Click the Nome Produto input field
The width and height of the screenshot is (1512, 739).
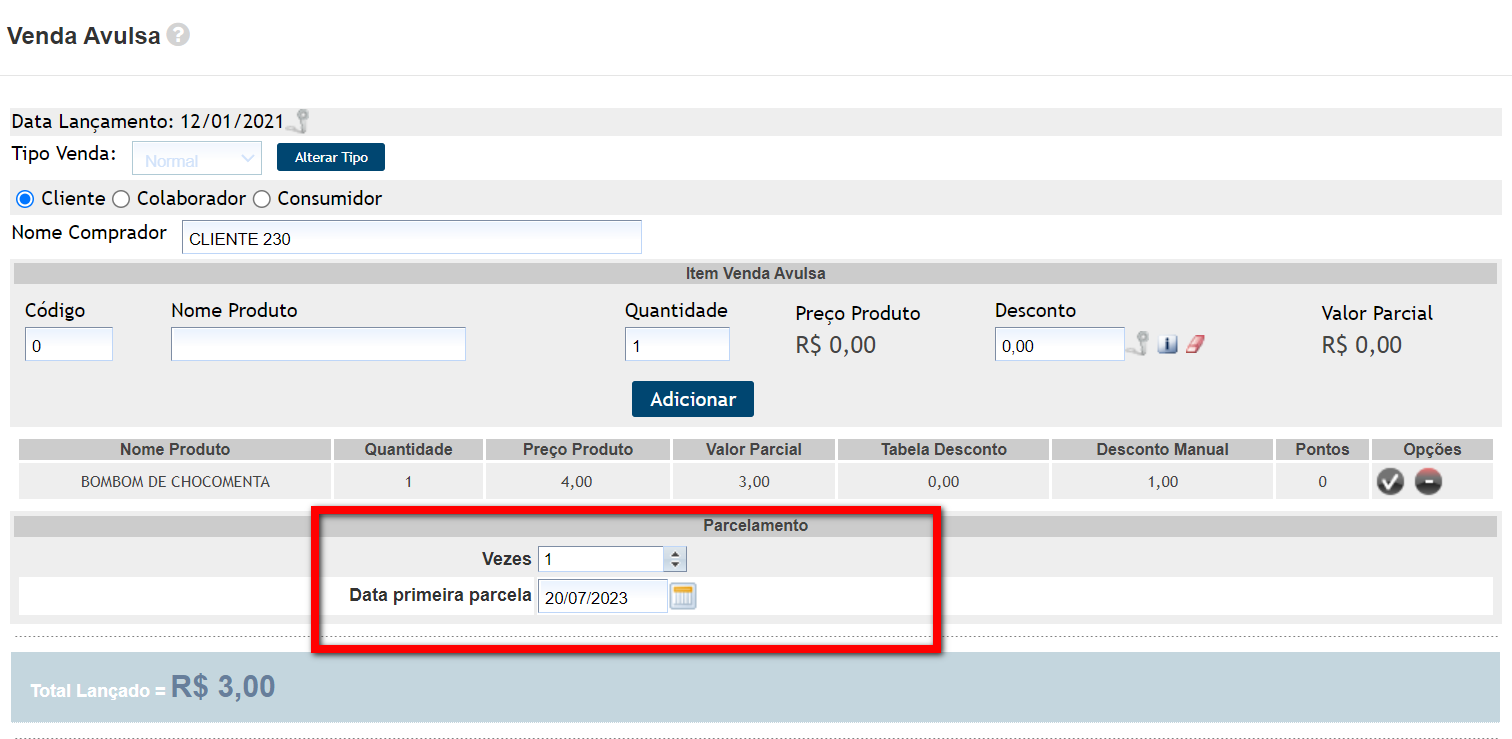click(318, 345)
